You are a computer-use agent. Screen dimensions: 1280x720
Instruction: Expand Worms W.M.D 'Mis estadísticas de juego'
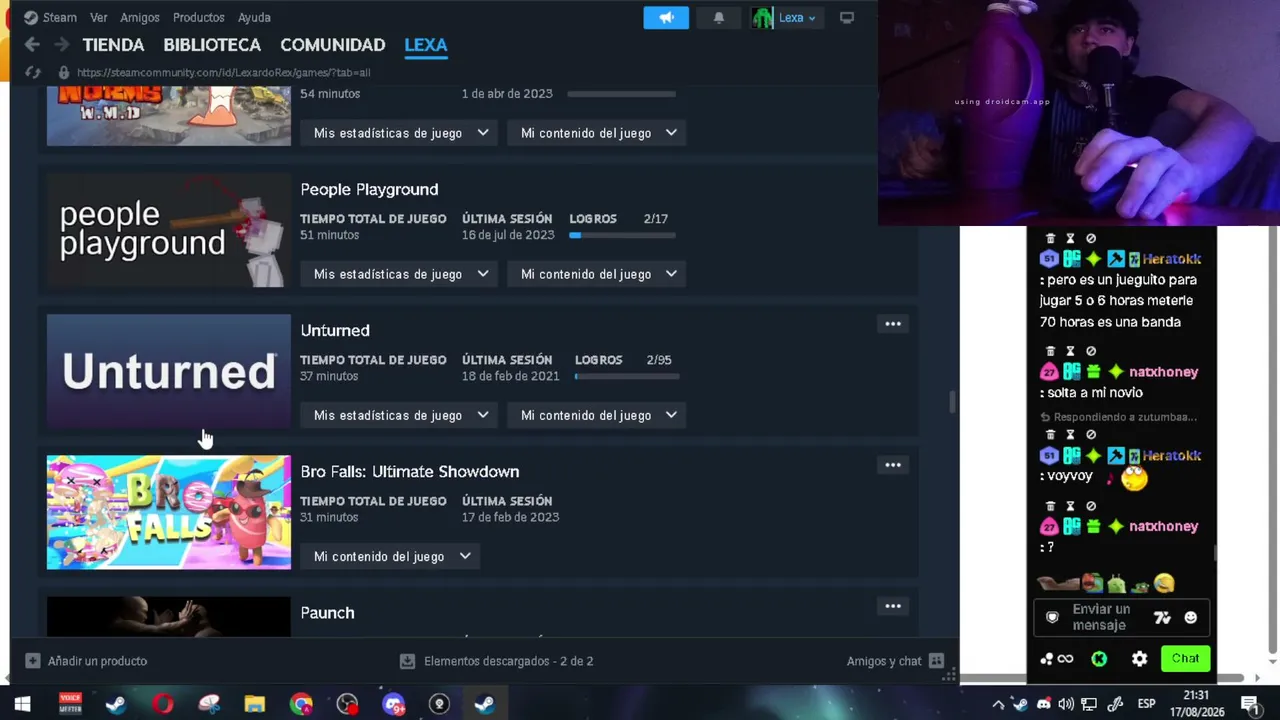pyautogui.click(x=400, y=133)
